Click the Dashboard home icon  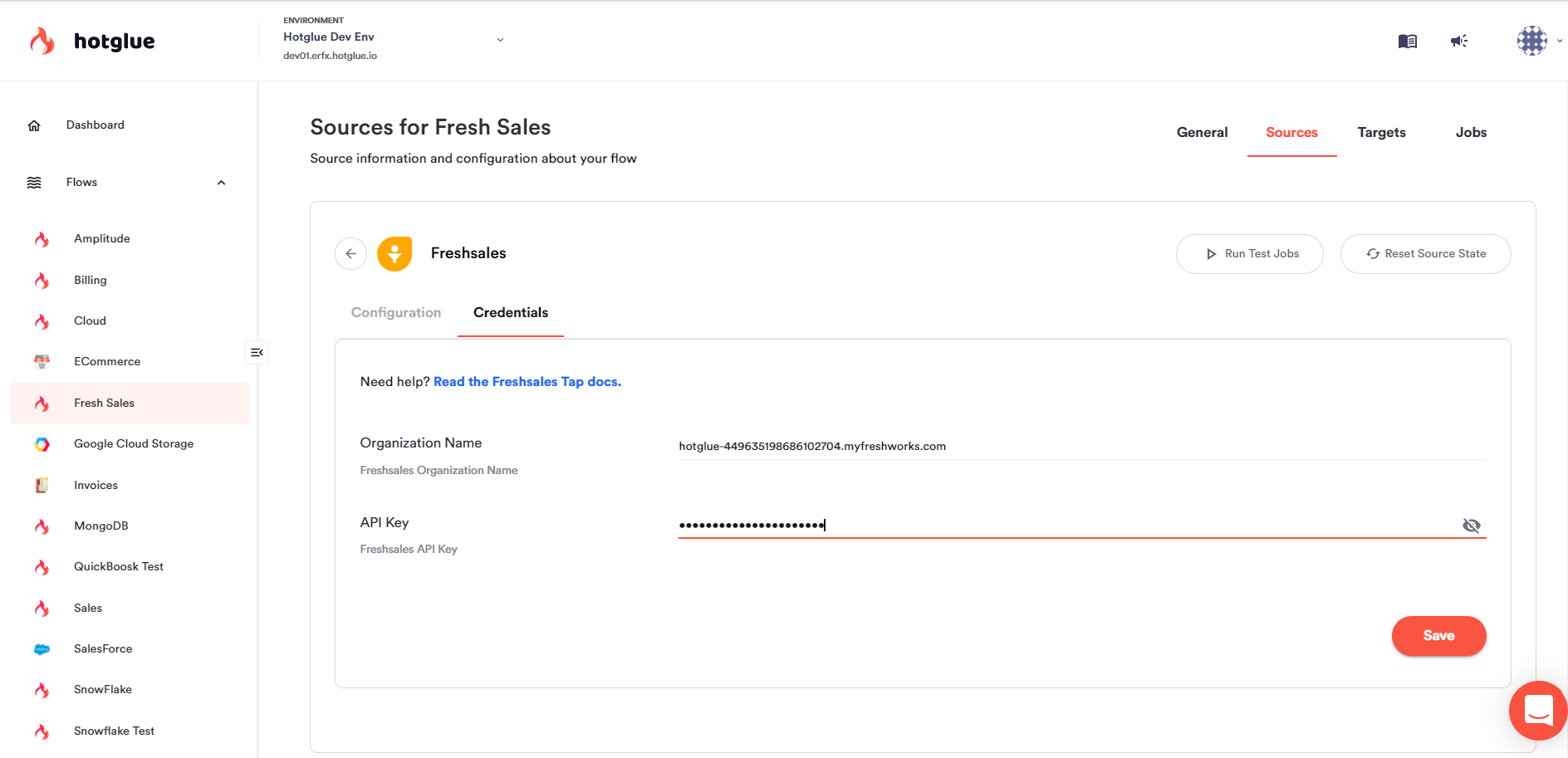point(34,125)
